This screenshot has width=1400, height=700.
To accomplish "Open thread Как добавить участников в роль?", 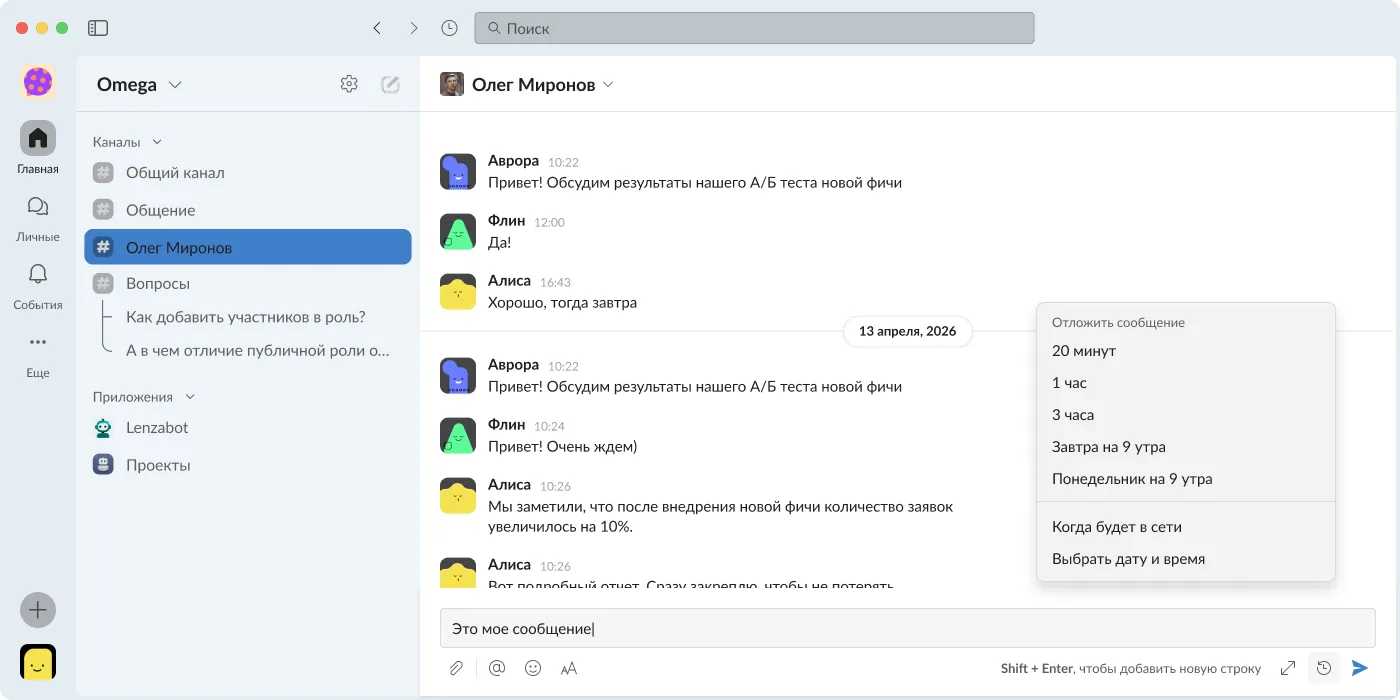I will pos(246,317).
